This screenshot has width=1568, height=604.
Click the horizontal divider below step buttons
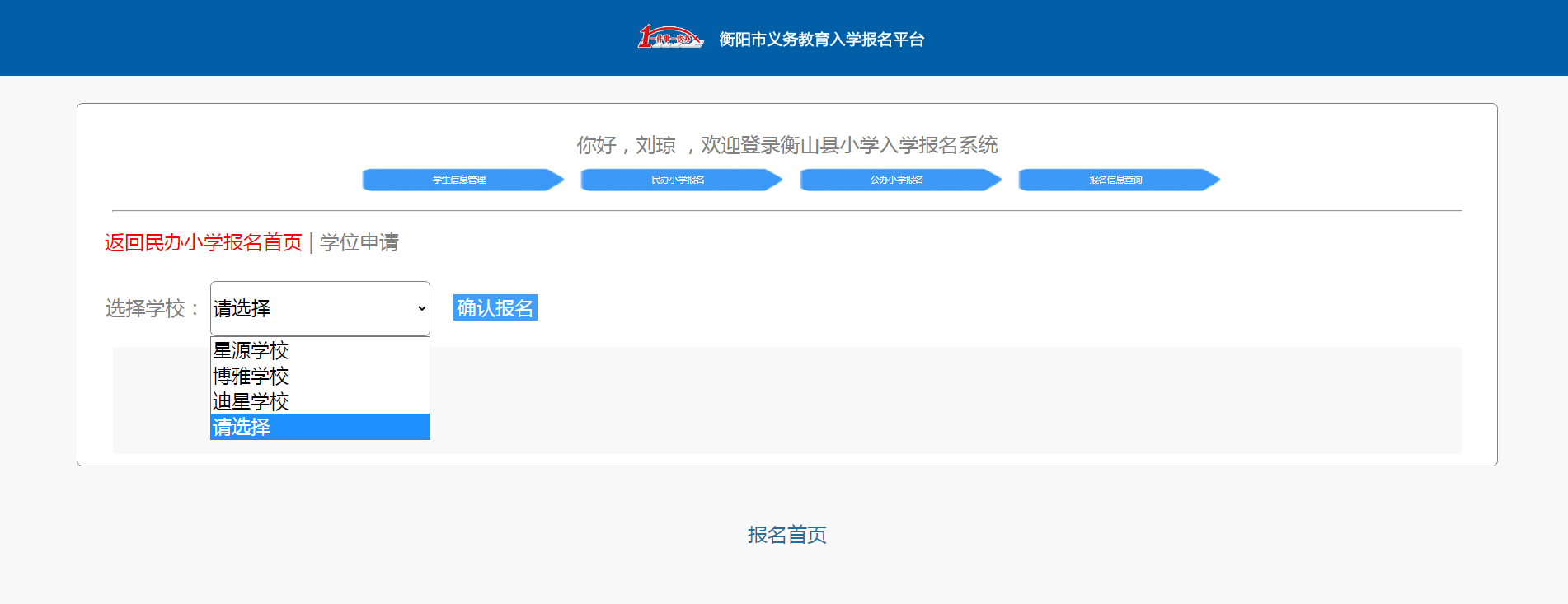(x=786, y=211)
